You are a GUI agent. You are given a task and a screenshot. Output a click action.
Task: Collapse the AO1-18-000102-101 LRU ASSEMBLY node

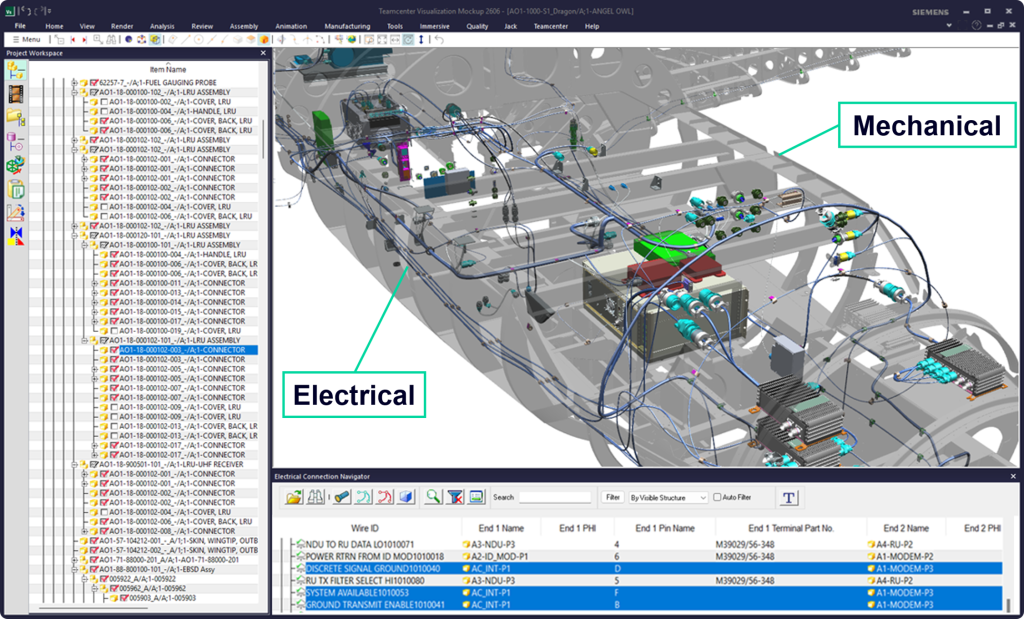pos(84,340)
